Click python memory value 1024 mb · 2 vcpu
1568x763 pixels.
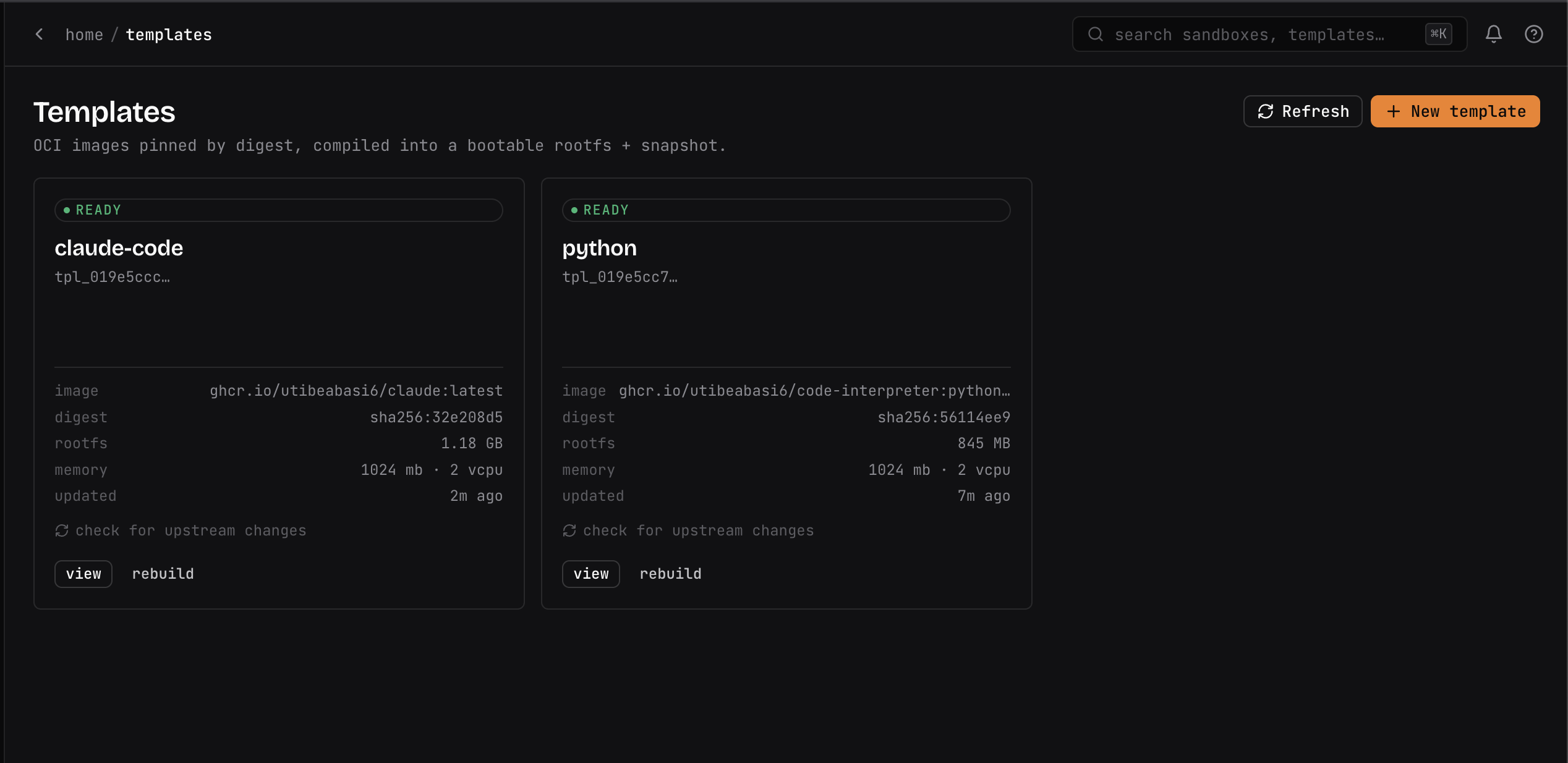point(939,470)
